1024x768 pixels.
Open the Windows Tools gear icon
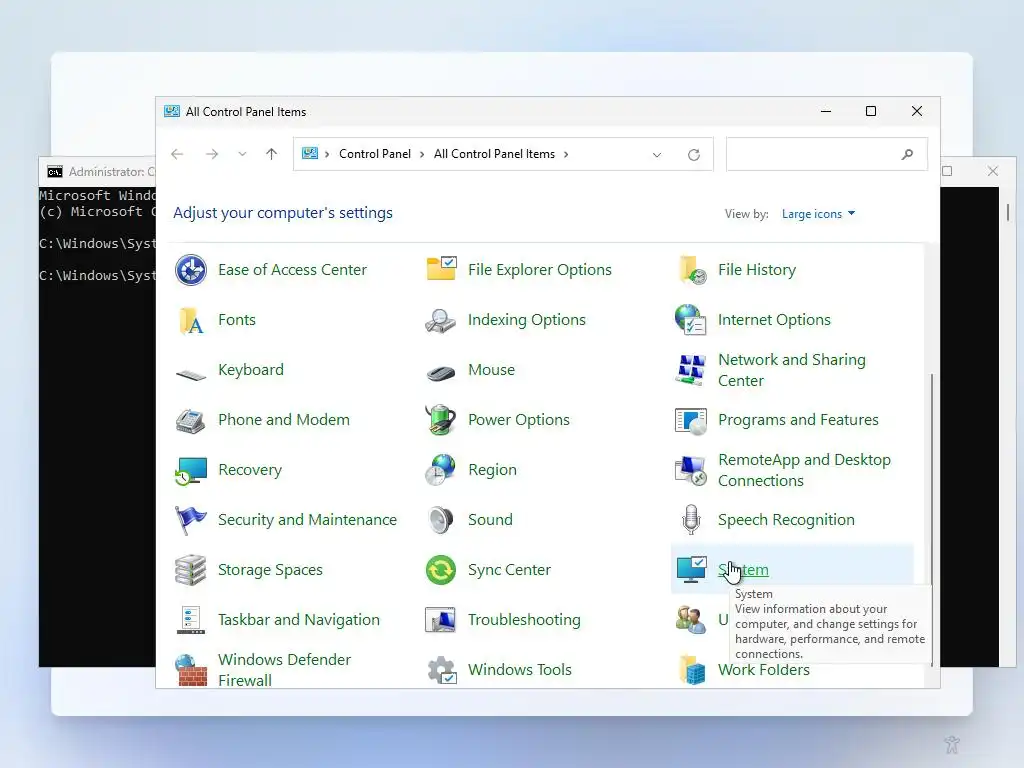point(441,670)
